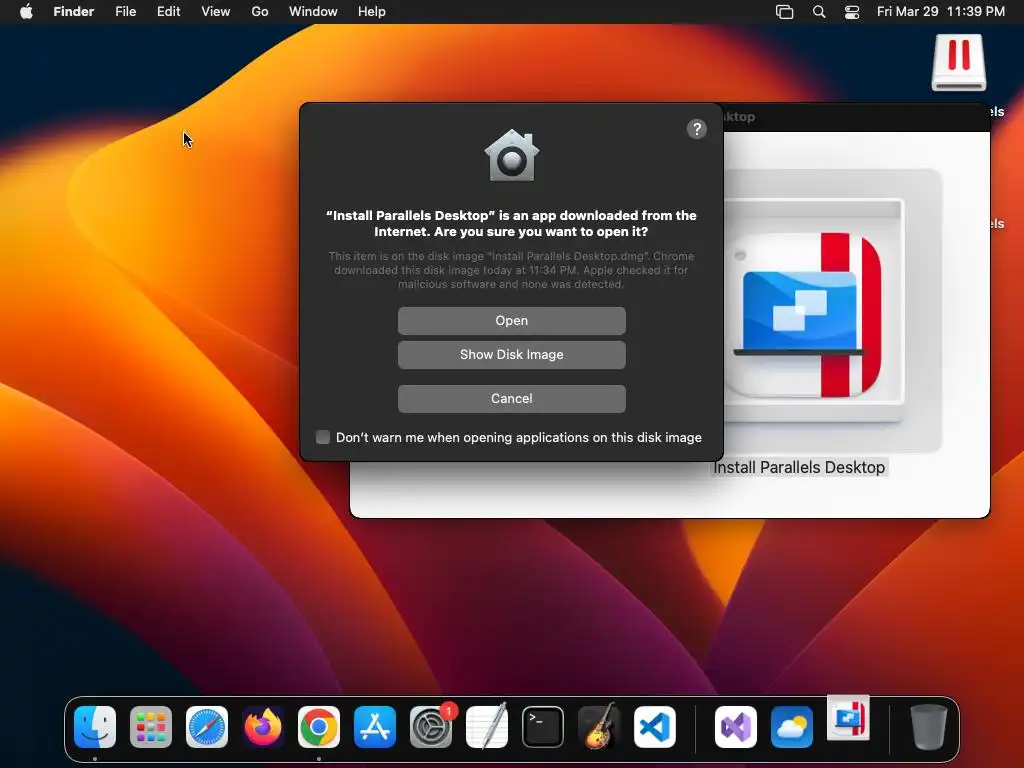
Task: Open Spotlight search icon
Action: pyautogui.click(x=819, y=12)
